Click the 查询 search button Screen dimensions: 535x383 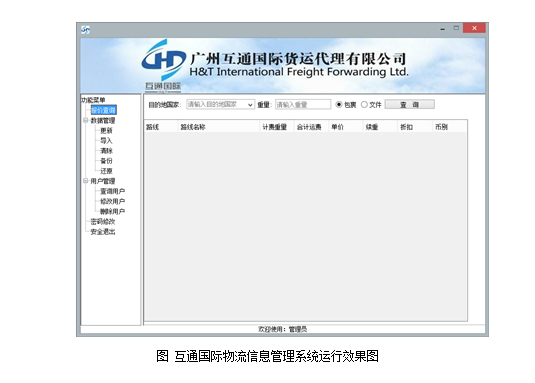(x=409, y=104)
